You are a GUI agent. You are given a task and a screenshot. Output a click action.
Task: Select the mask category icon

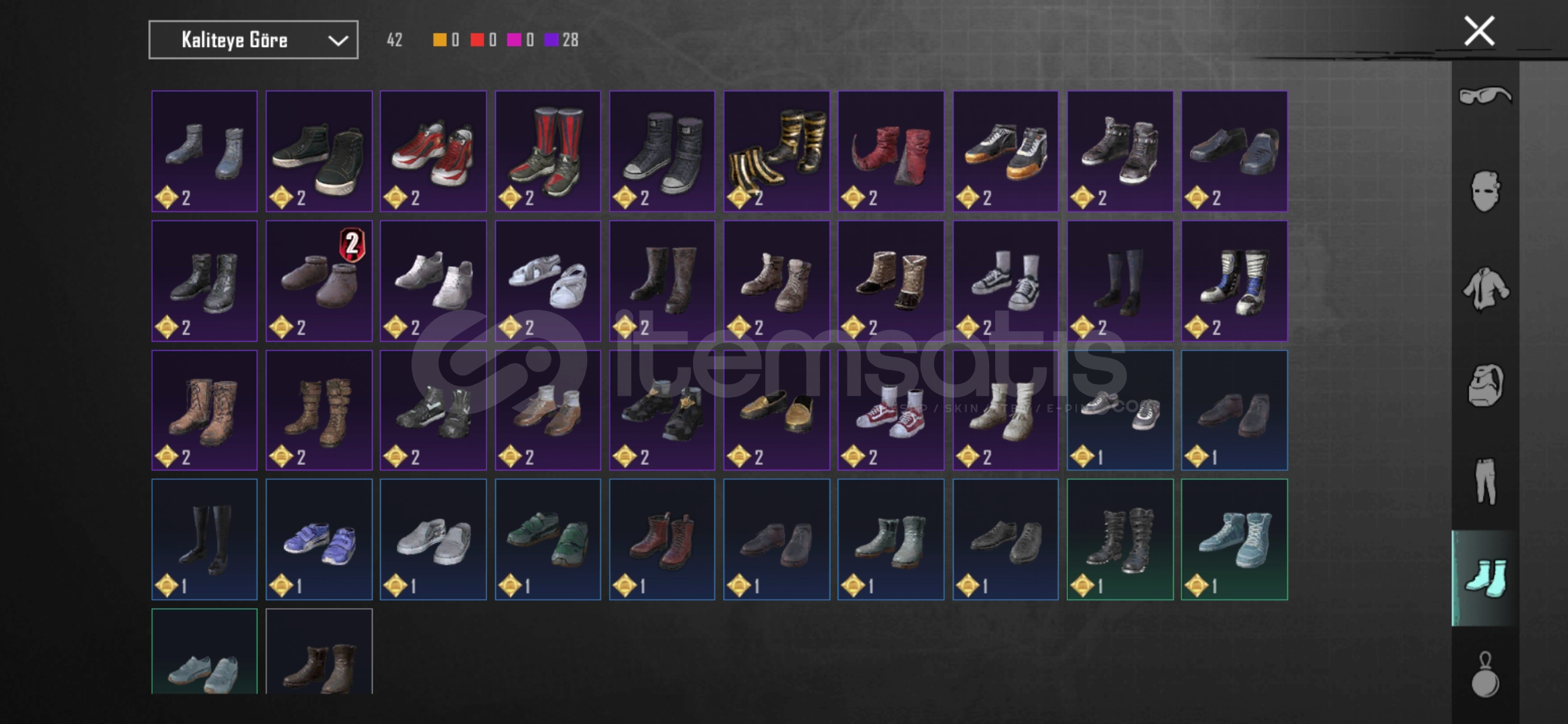click(1485, 192)
